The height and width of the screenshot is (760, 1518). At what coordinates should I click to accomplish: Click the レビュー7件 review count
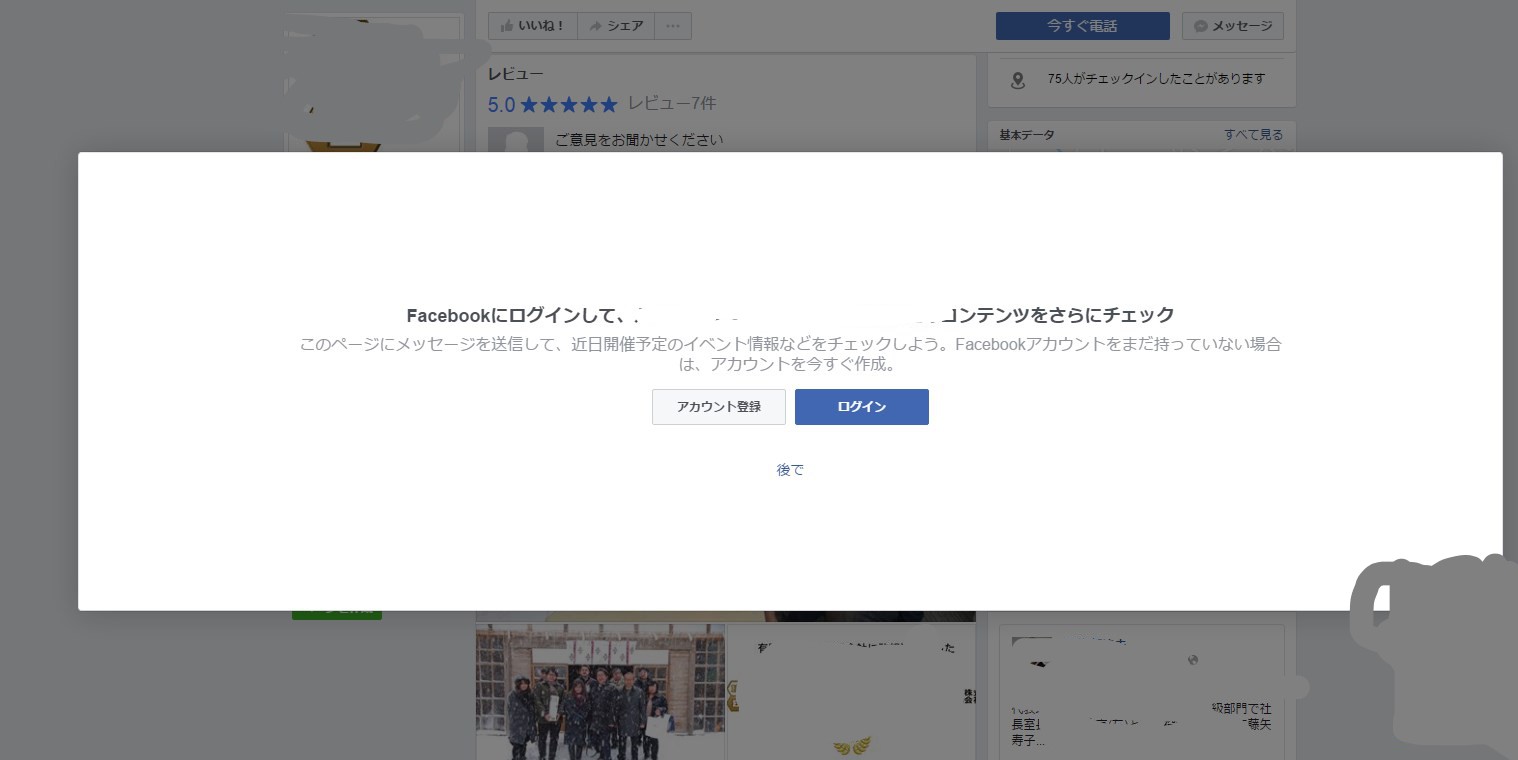(672, 104)
